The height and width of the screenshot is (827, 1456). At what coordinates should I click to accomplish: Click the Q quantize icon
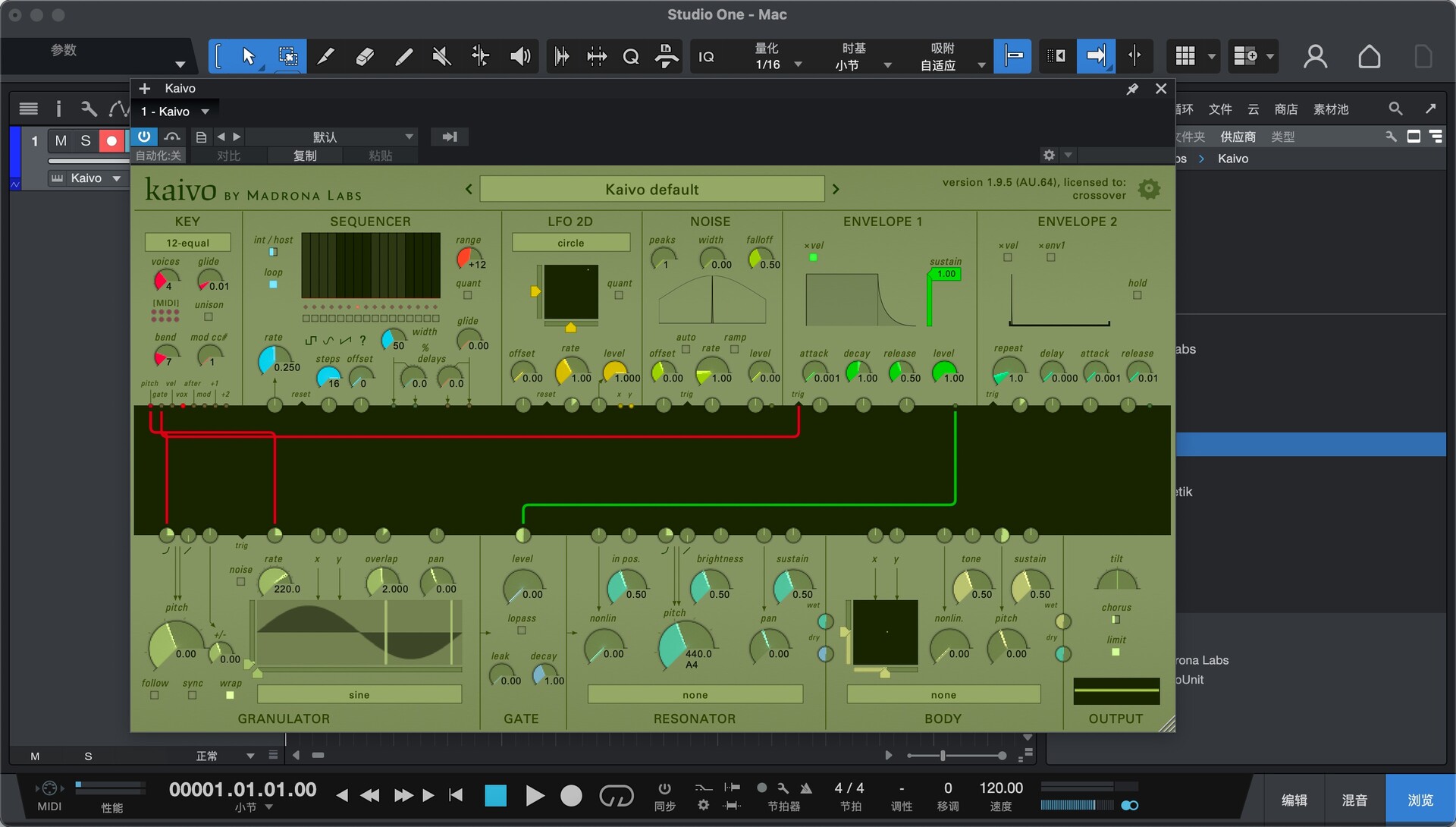click(x=630, y=56)
